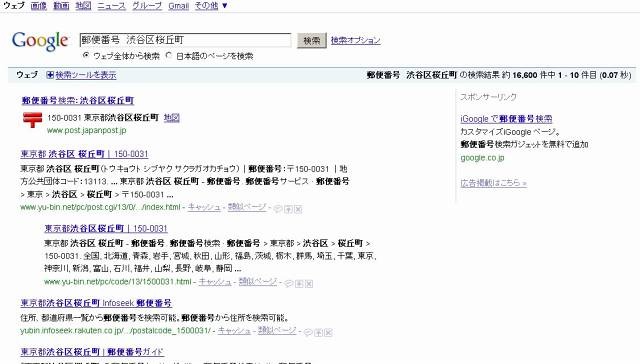640x364 pixels.
Task: Remove the infoseek rakuten result with X icon
Action: [329, 332]
